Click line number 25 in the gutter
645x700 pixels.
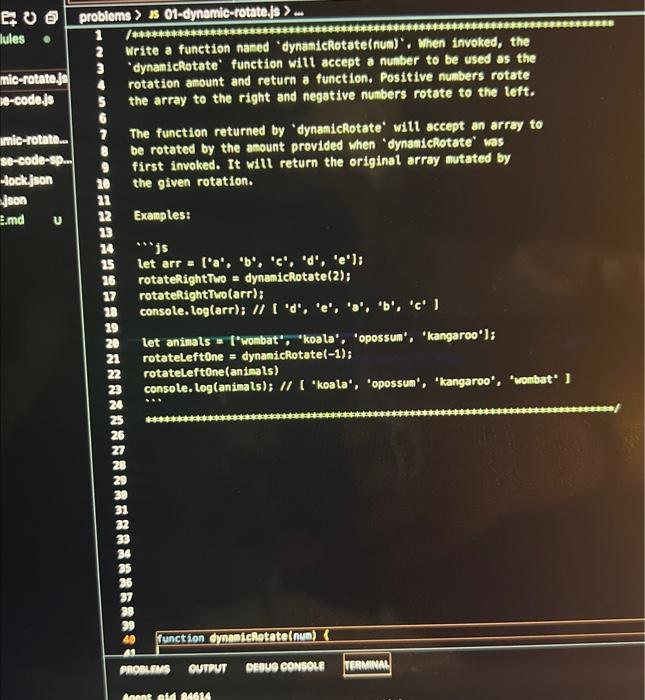(x=117, y=420)
